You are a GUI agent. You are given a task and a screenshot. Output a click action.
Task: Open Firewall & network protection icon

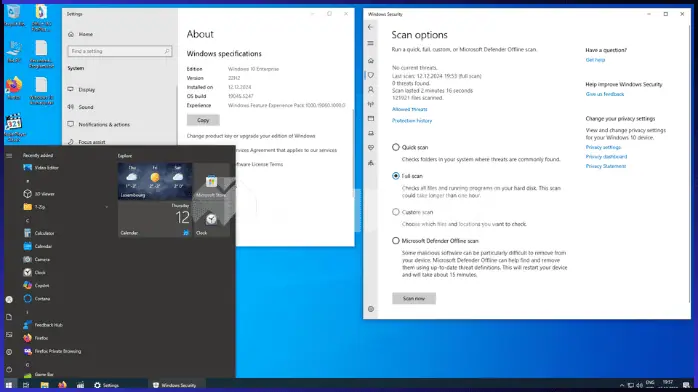click(x=371, y=104)
